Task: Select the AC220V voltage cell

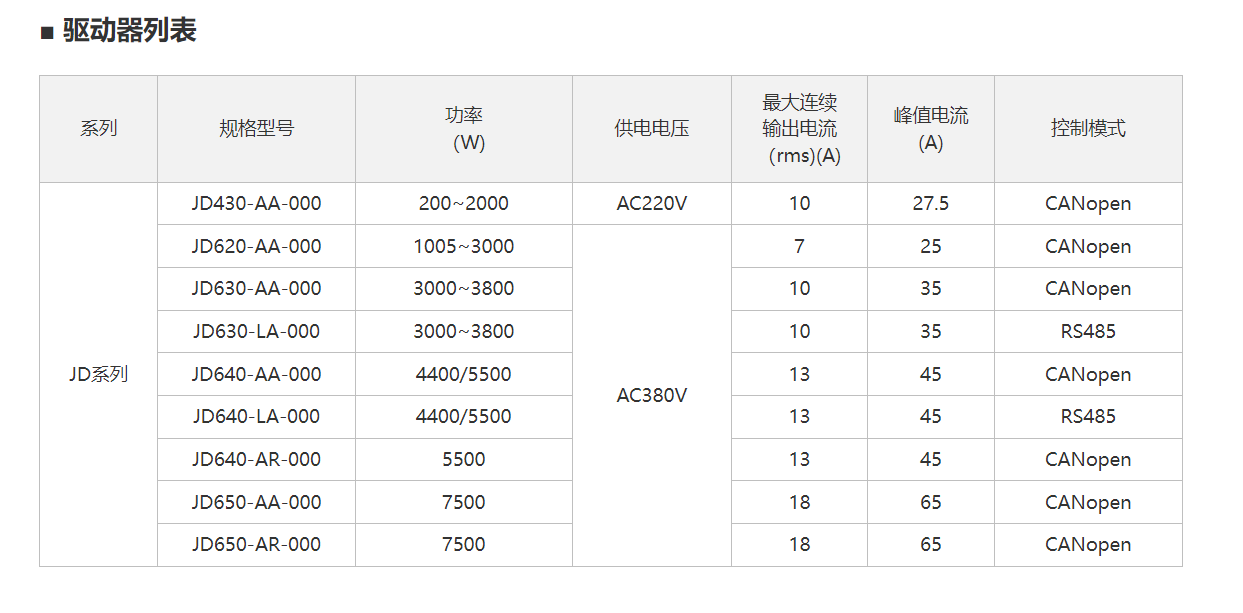Action: click(652, 204)
